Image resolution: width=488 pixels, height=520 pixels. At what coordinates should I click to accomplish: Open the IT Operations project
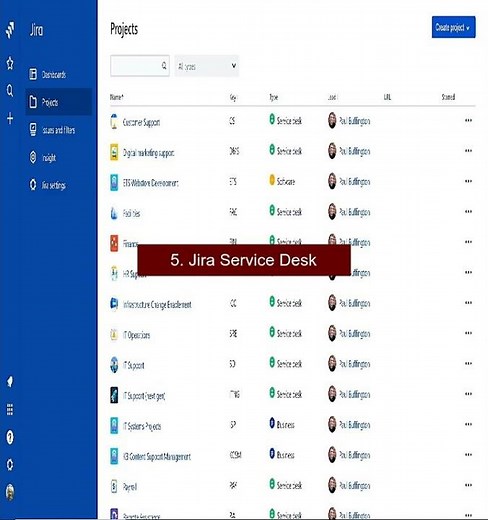(136, 335)
